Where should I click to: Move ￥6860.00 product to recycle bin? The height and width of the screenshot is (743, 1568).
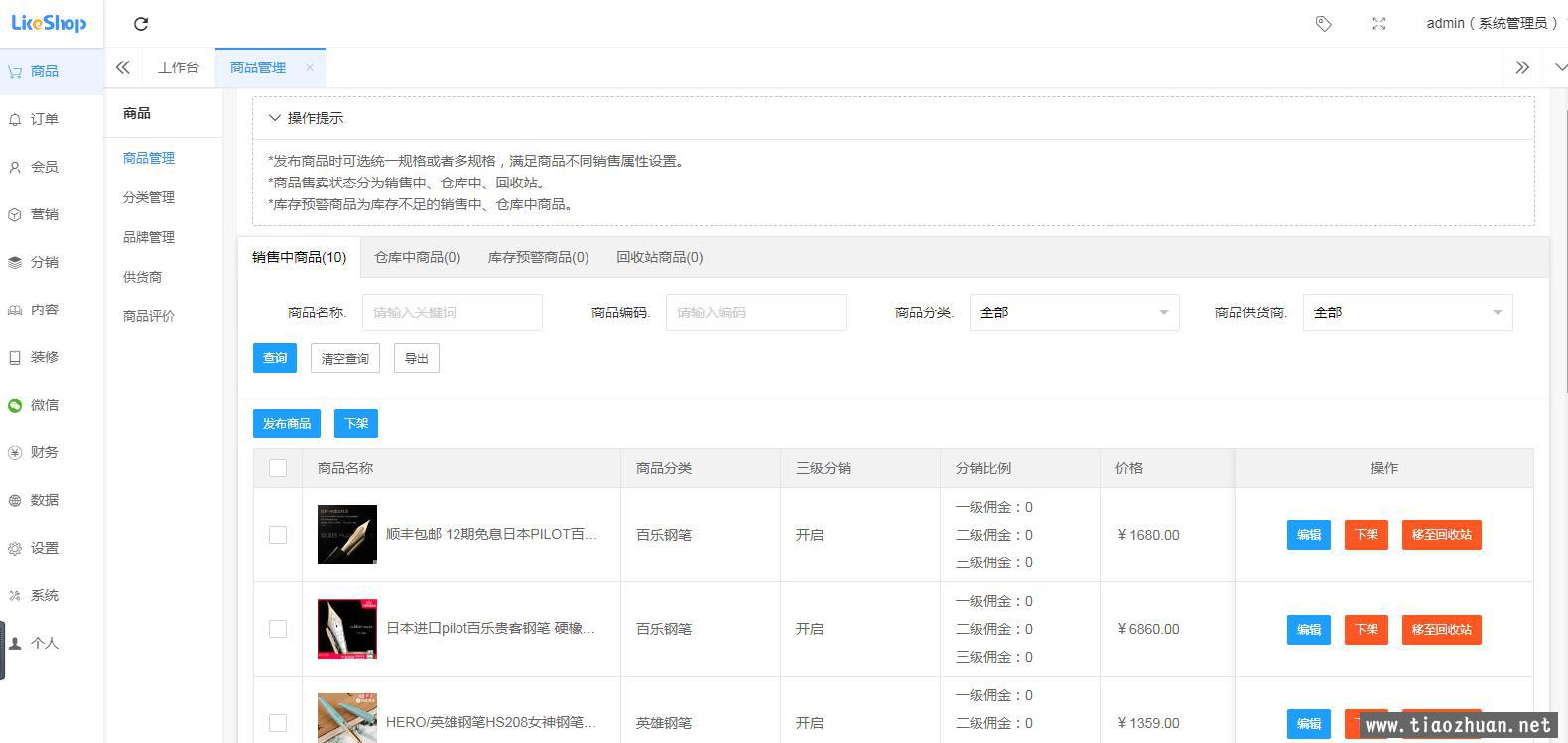point(1442,629)
